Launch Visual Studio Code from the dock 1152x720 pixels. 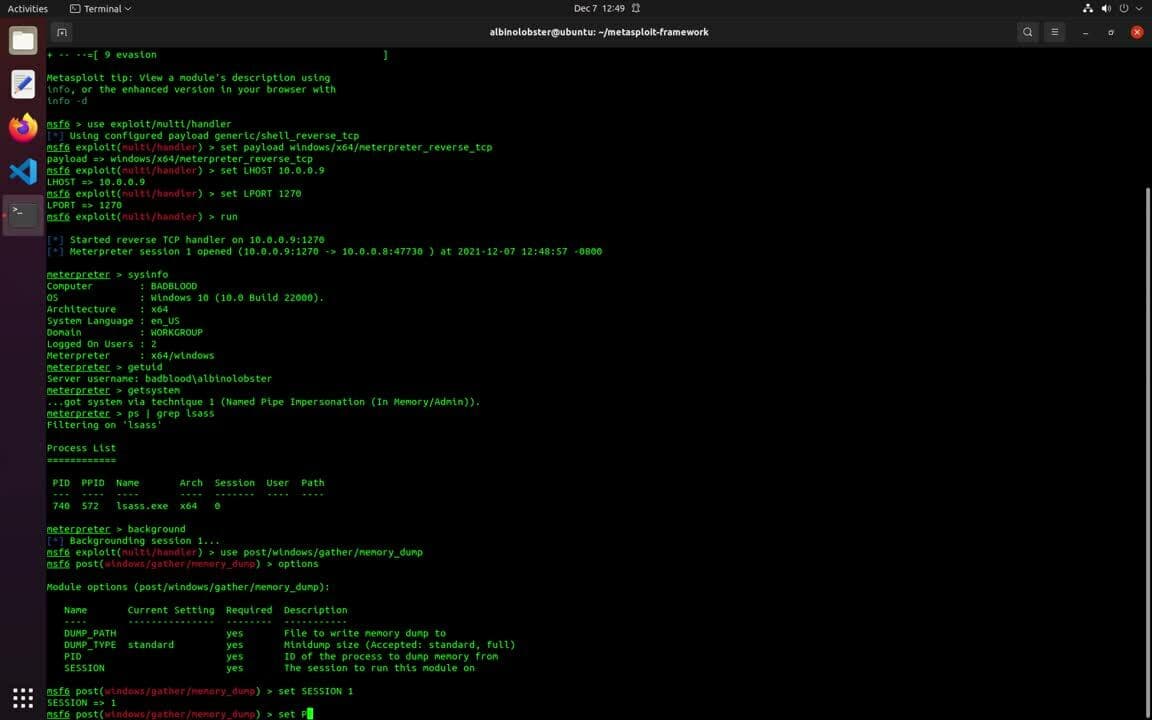(x=23, y=172)
